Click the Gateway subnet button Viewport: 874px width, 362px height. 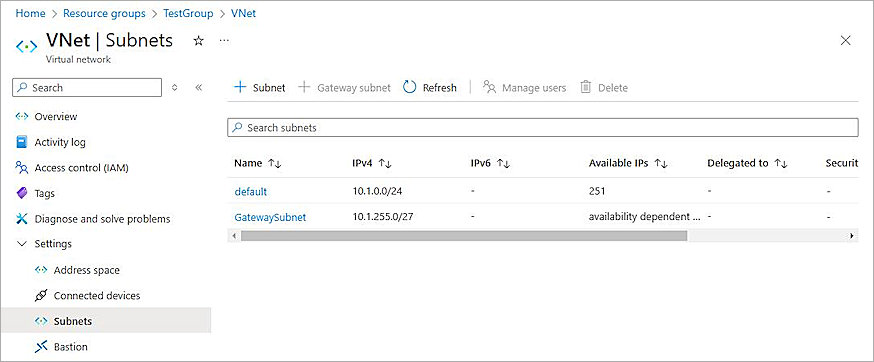tap(344, 88)
